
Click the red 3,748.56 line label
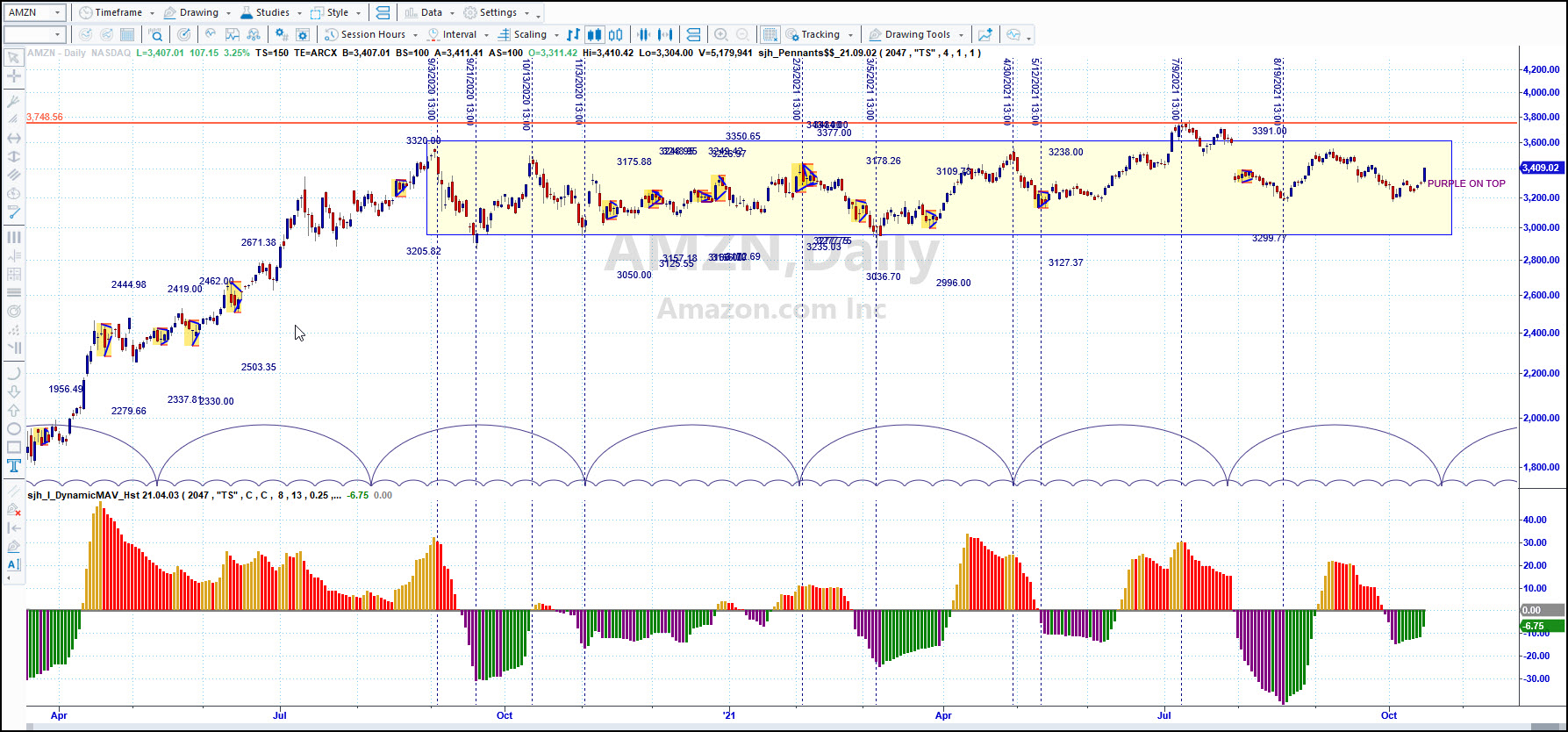click(45, 117)
